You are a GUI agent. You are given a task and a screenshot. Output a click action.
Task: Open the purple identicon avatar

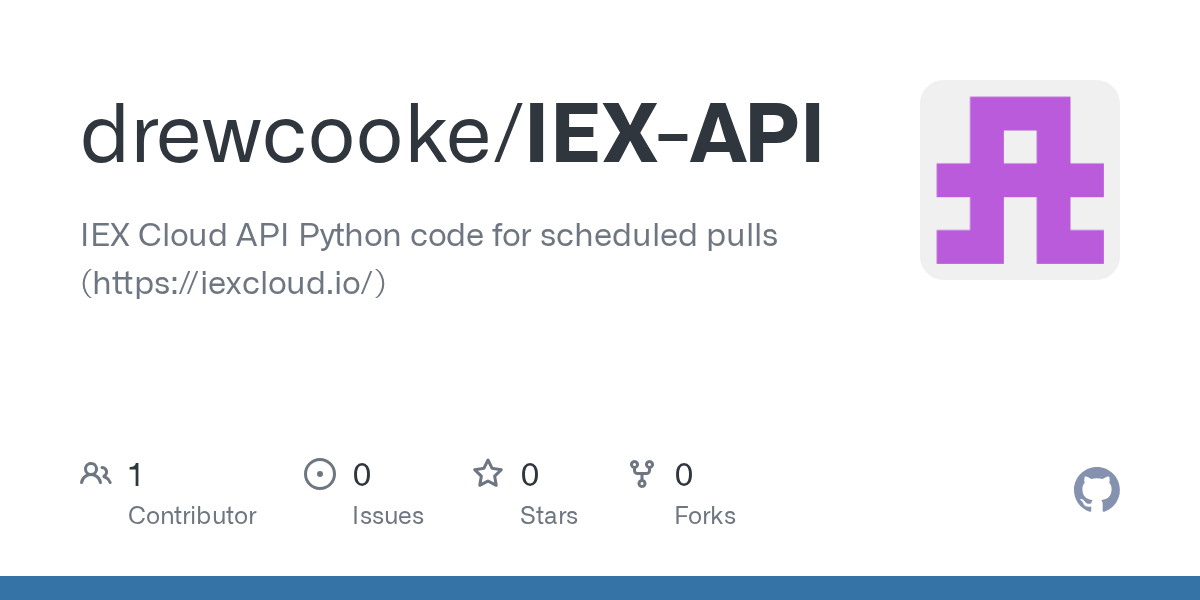[x=1019, y=180]
